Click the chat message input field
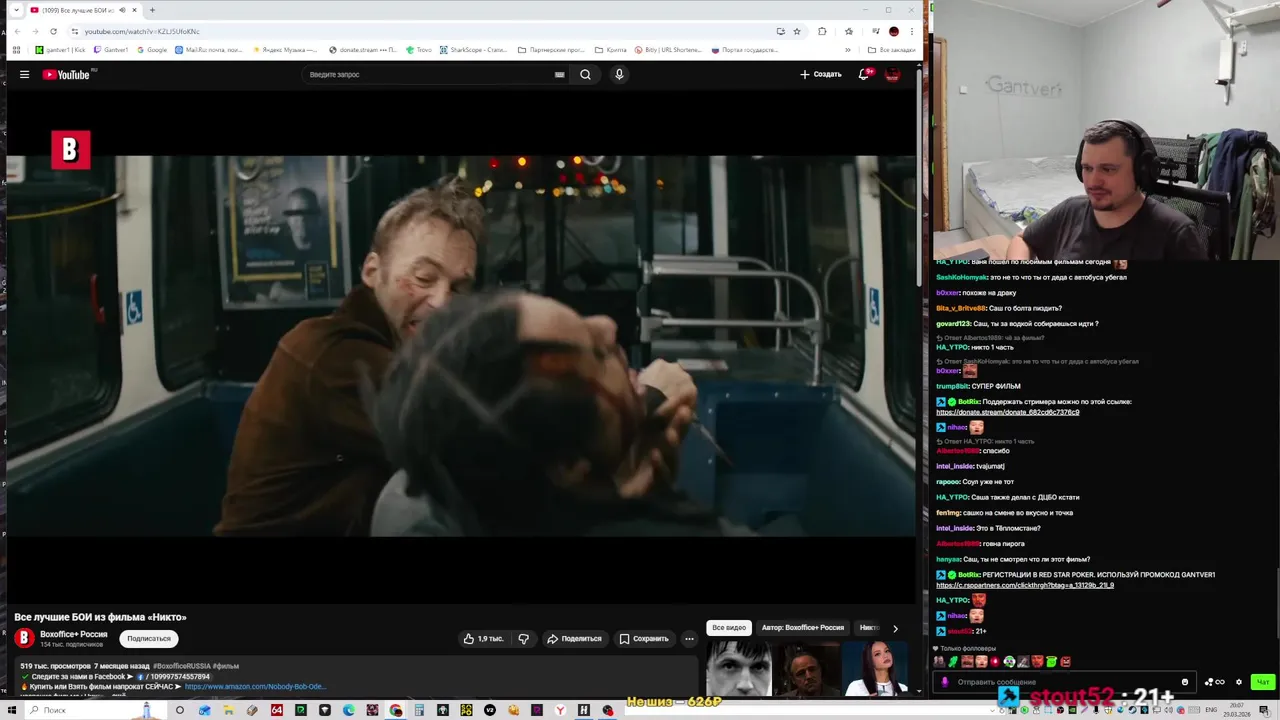 (x=1065, y=682)
